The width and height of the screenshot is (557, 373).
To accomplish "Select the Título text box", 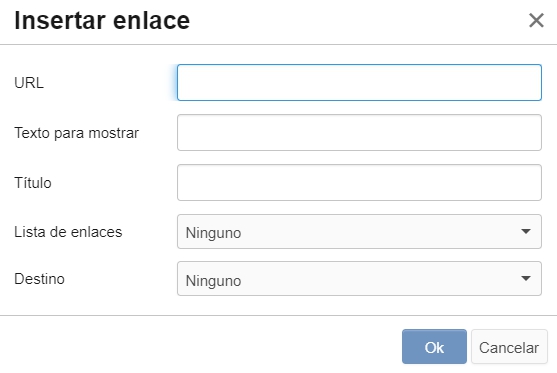I will [359, 183].
